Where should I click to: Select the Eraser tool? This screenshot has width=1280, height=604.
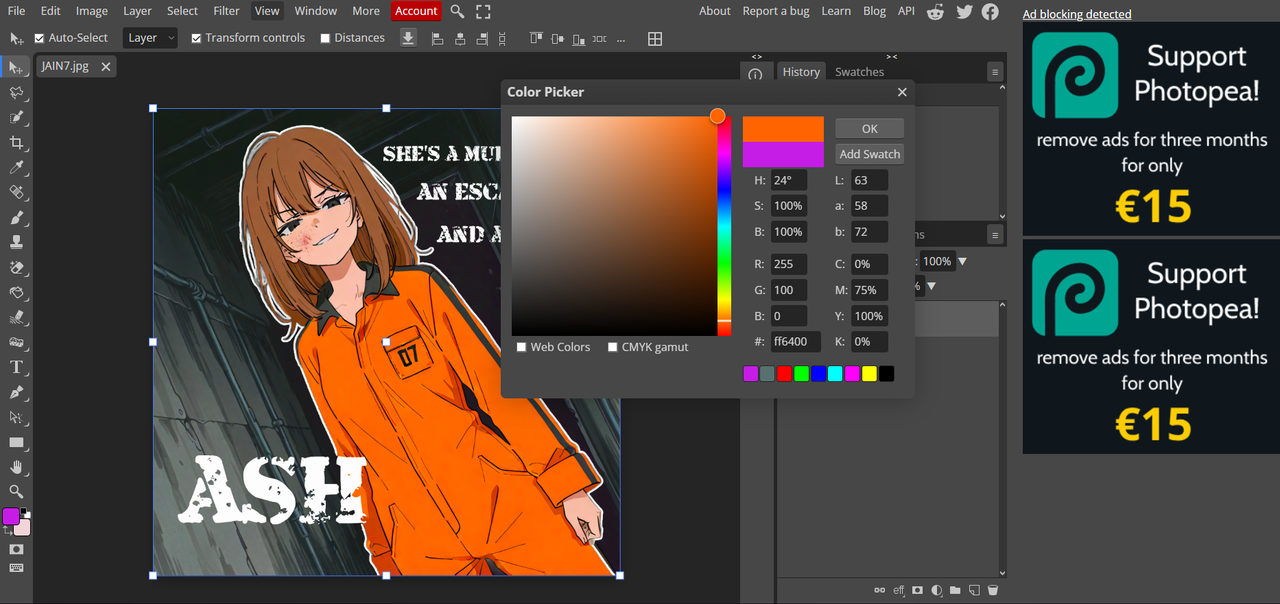pyautogui.click(x=16, y=267)
